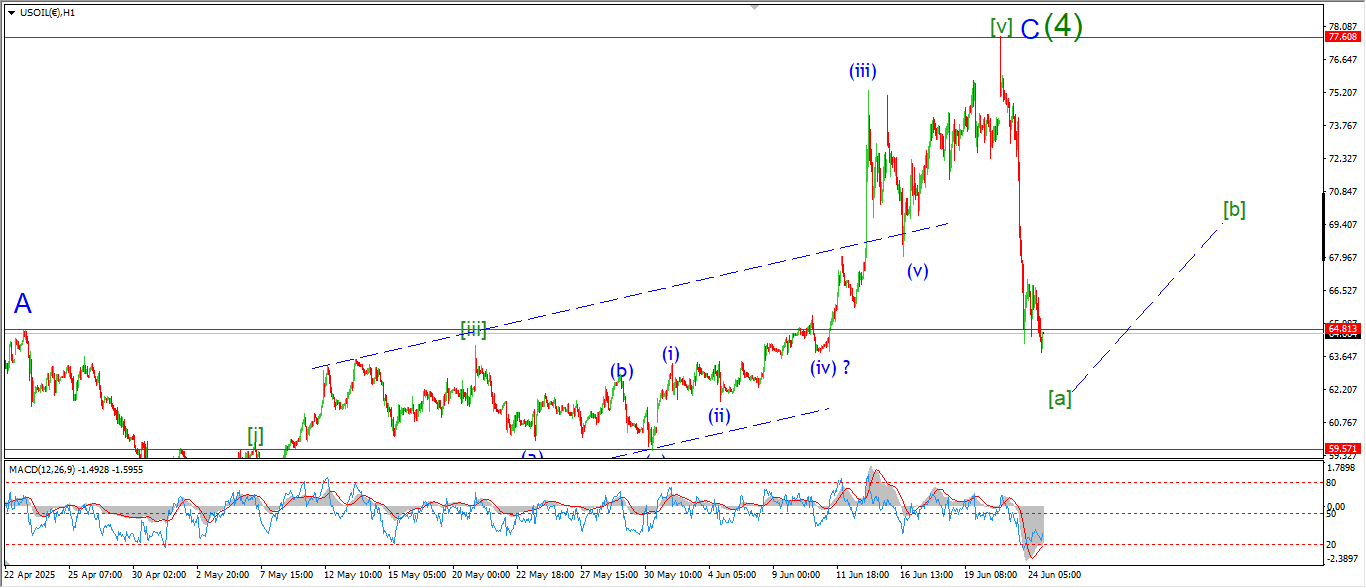Select the green (4) wave label
The height and width of the screenshot is (588, 1366).
(x=1063, y=25)
